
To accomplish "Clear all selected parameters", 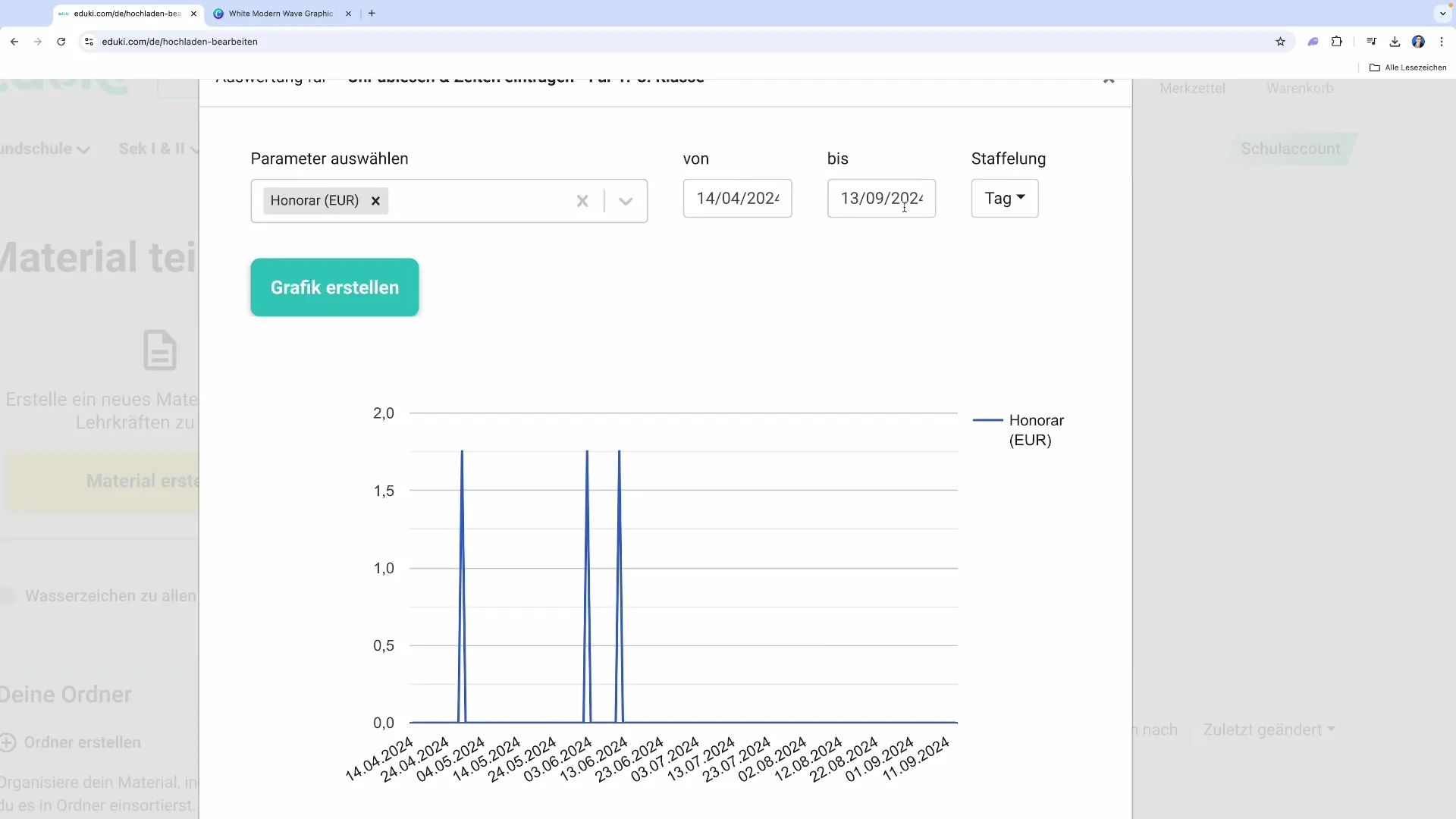I will [582, 201].
